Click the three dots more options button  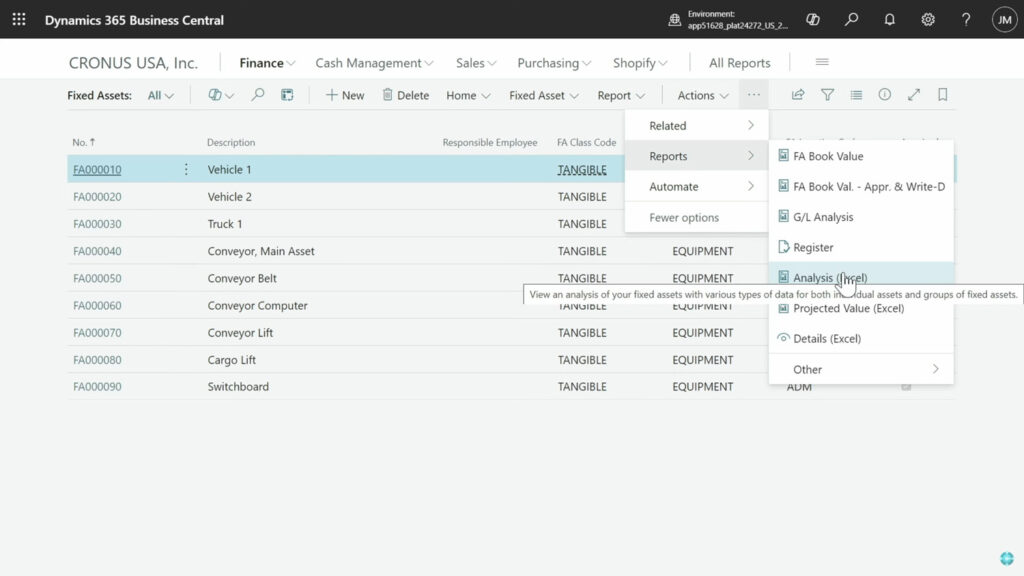pos(754,95)
